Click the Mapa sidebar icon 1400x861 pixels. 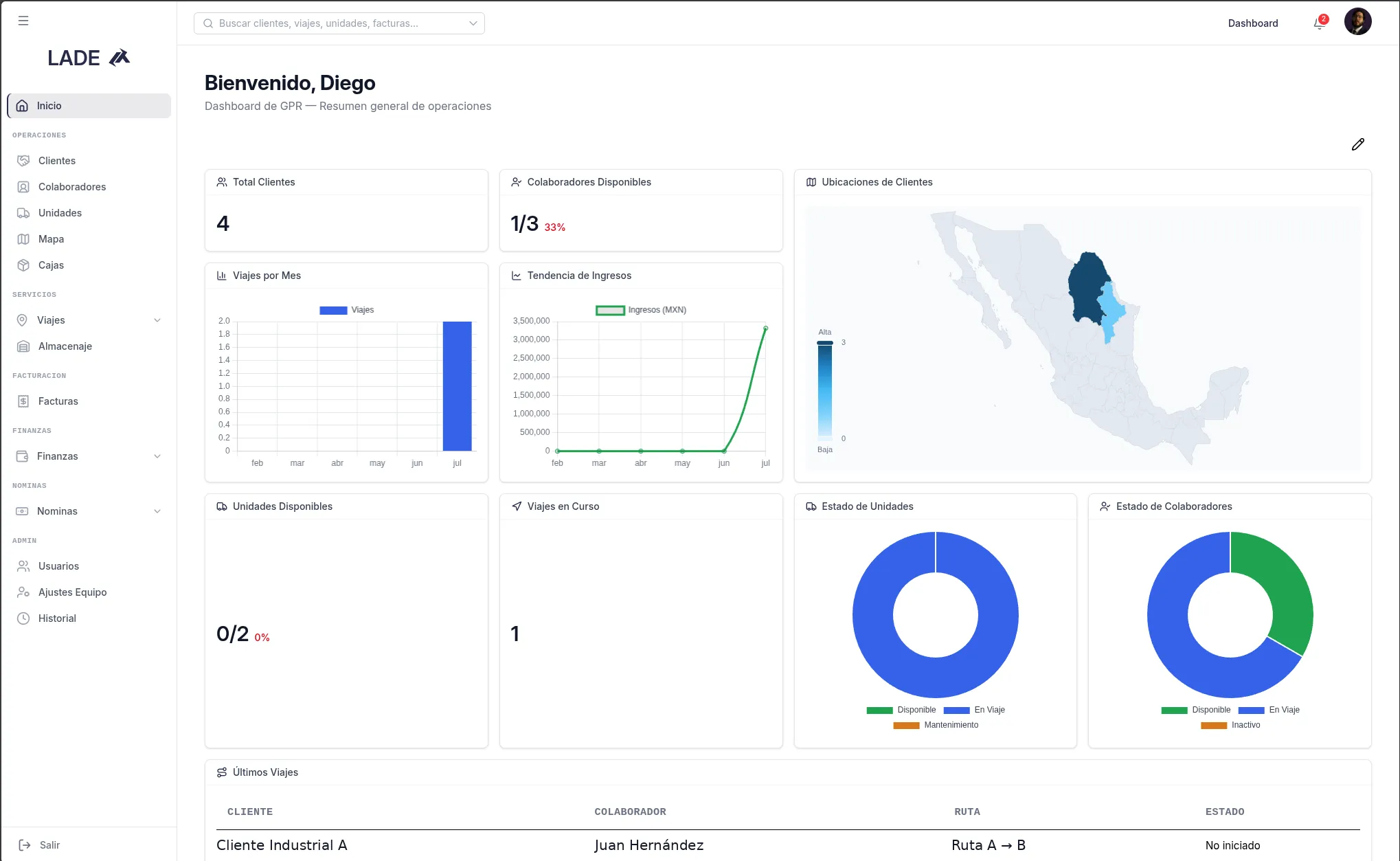point(23,239)
